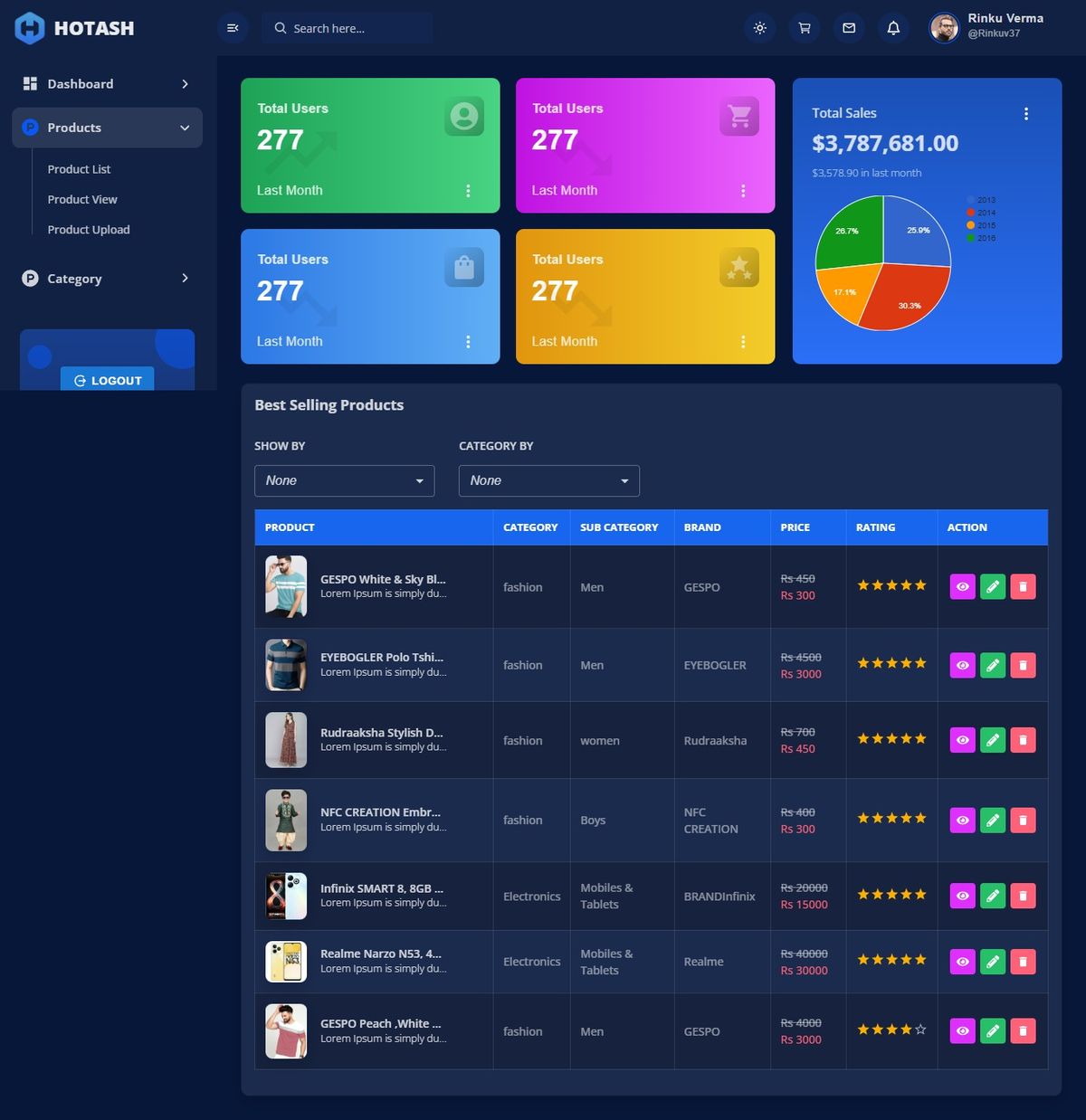
Task: Open Total Sales card options menu
Action: point(1026,114)
